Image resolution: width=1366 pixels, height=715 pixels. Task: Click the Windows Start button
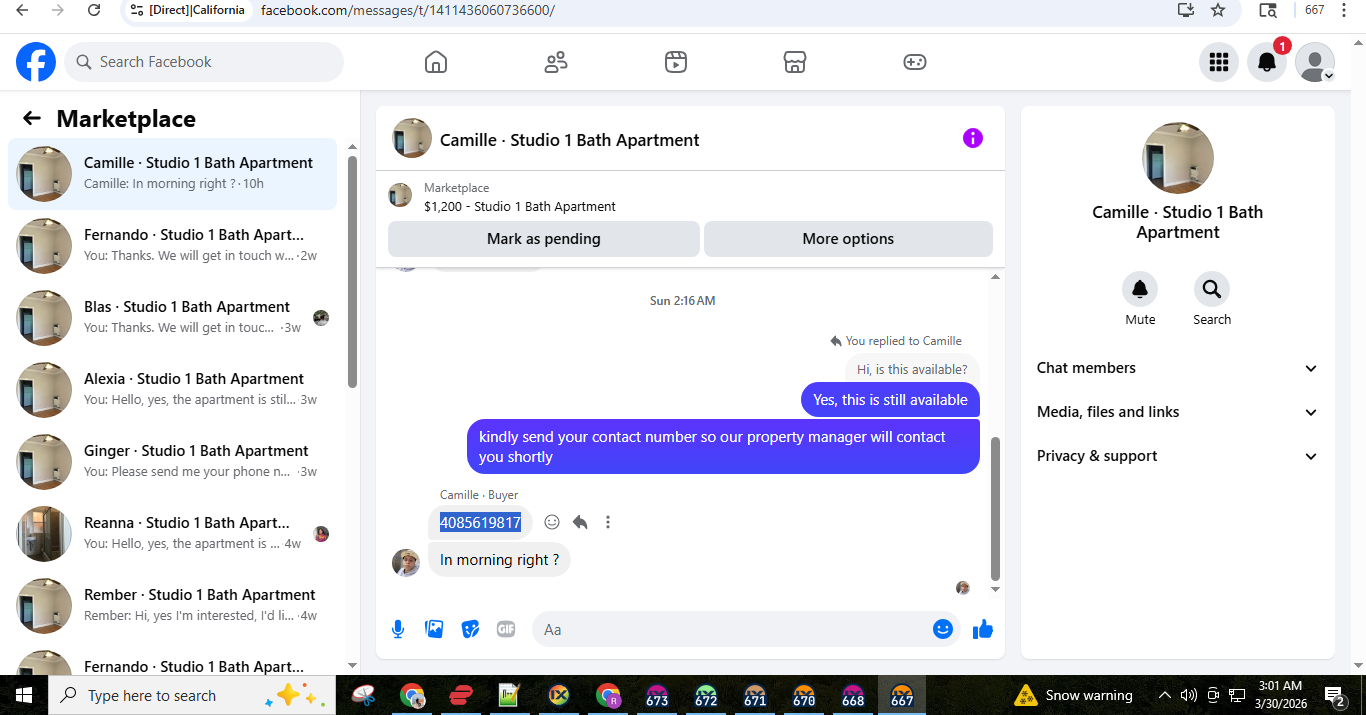coord(23,695)
